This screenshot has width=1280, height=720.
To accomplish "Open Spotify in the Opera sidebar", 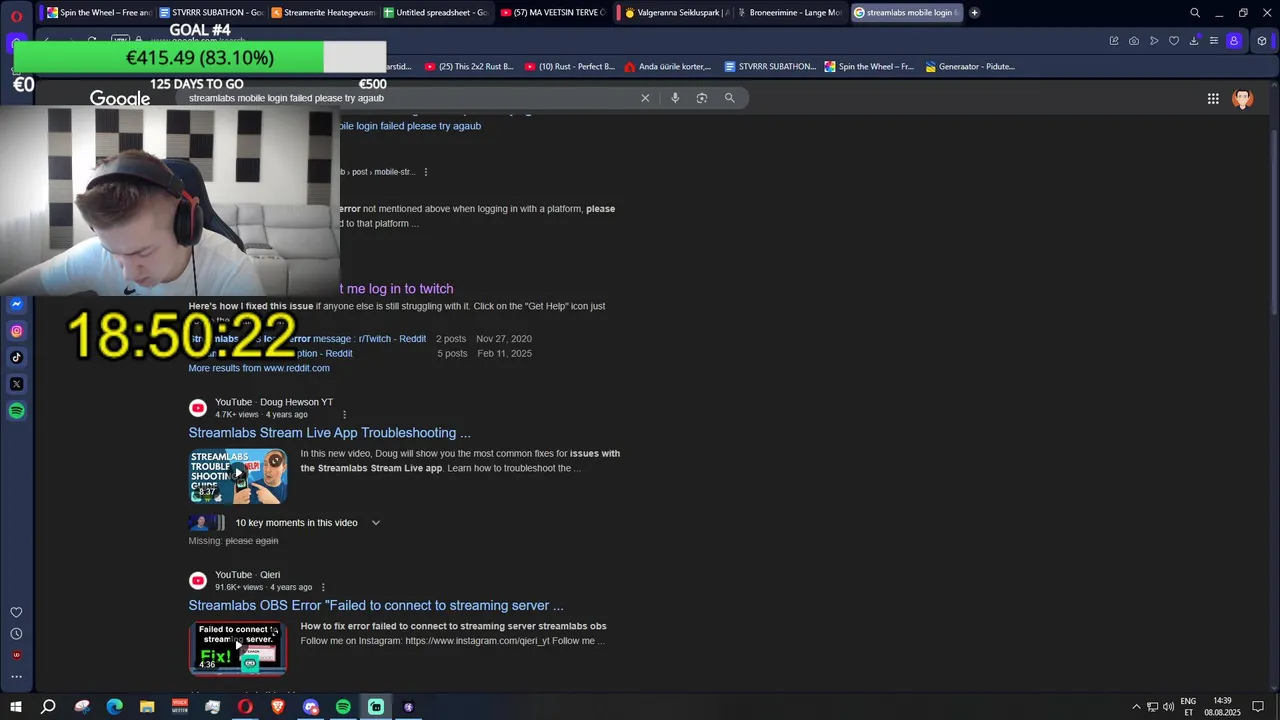I will tap(16, 411).
